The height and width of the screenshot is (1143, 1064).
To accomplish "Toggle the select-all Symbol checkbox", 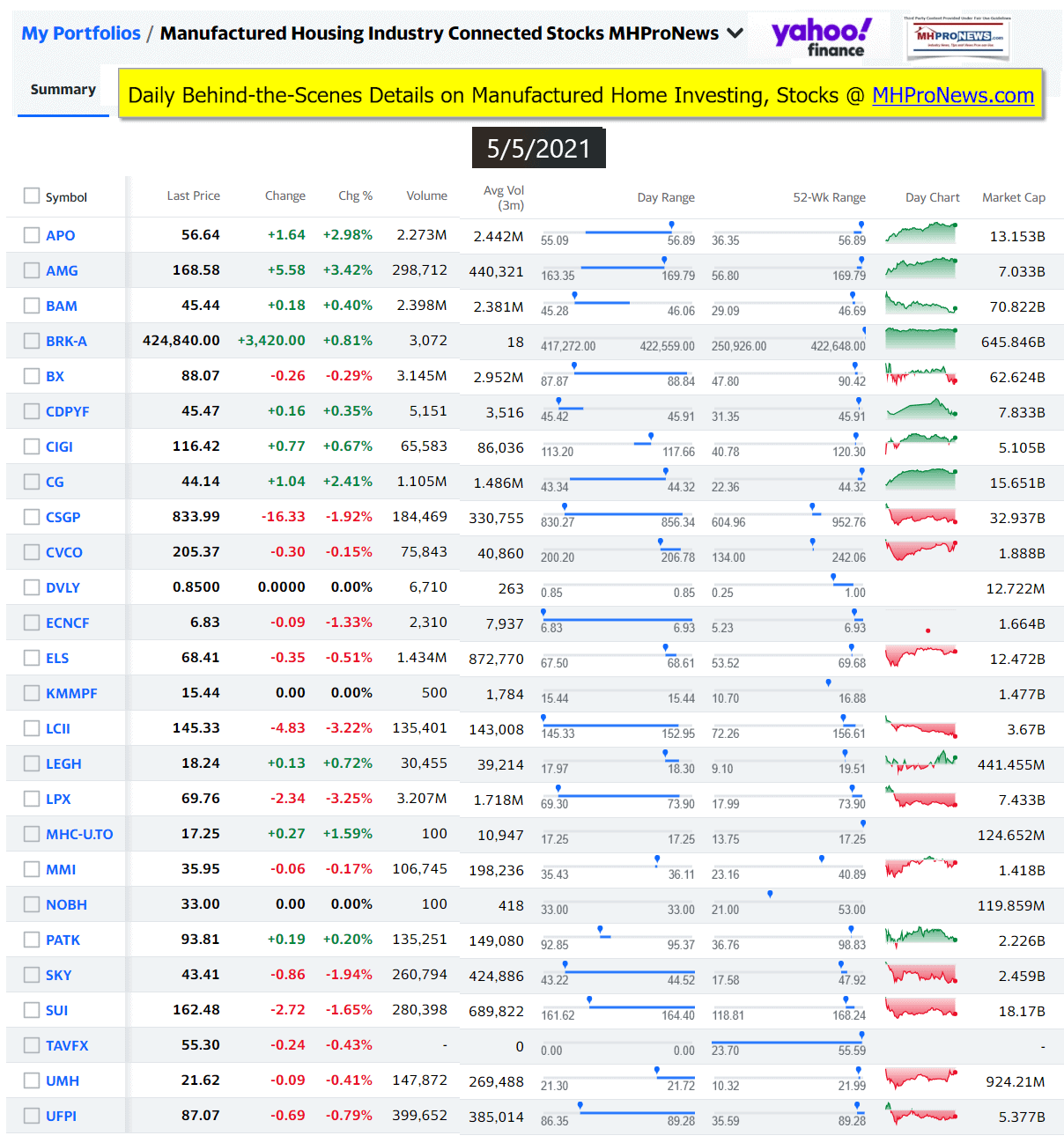I will (x=32, y=195).
